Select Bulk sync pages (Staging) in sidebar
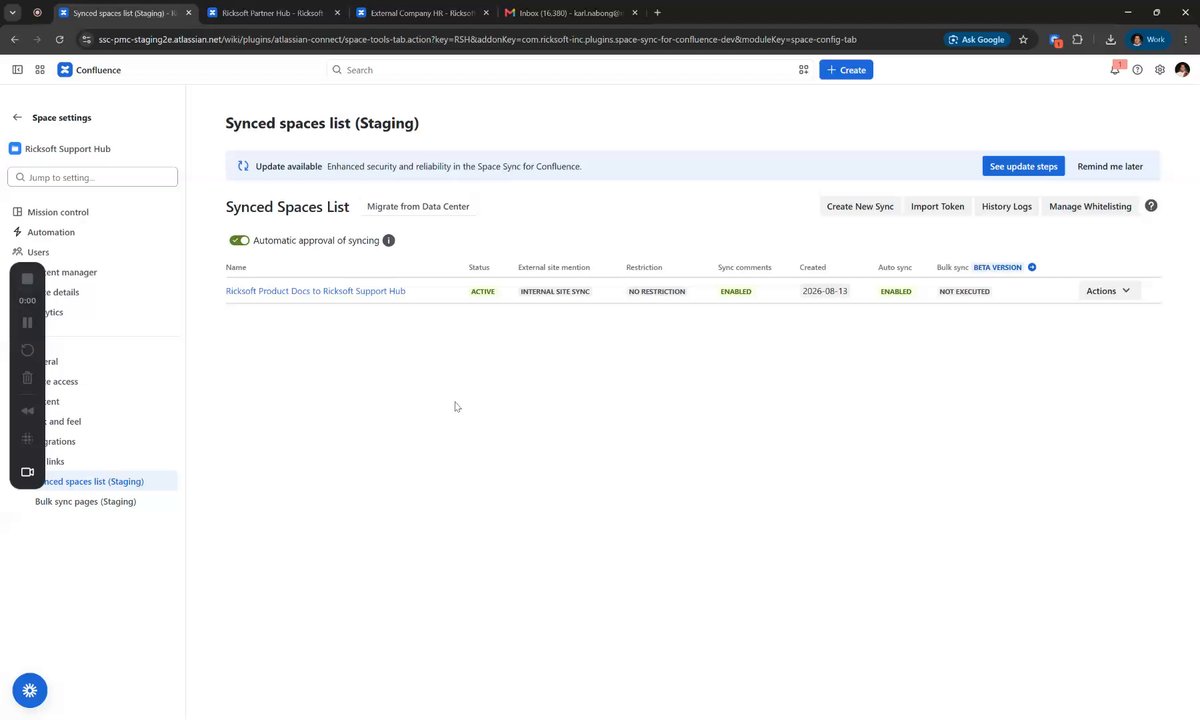1200x720 pixels. click(x=85, y=501)
